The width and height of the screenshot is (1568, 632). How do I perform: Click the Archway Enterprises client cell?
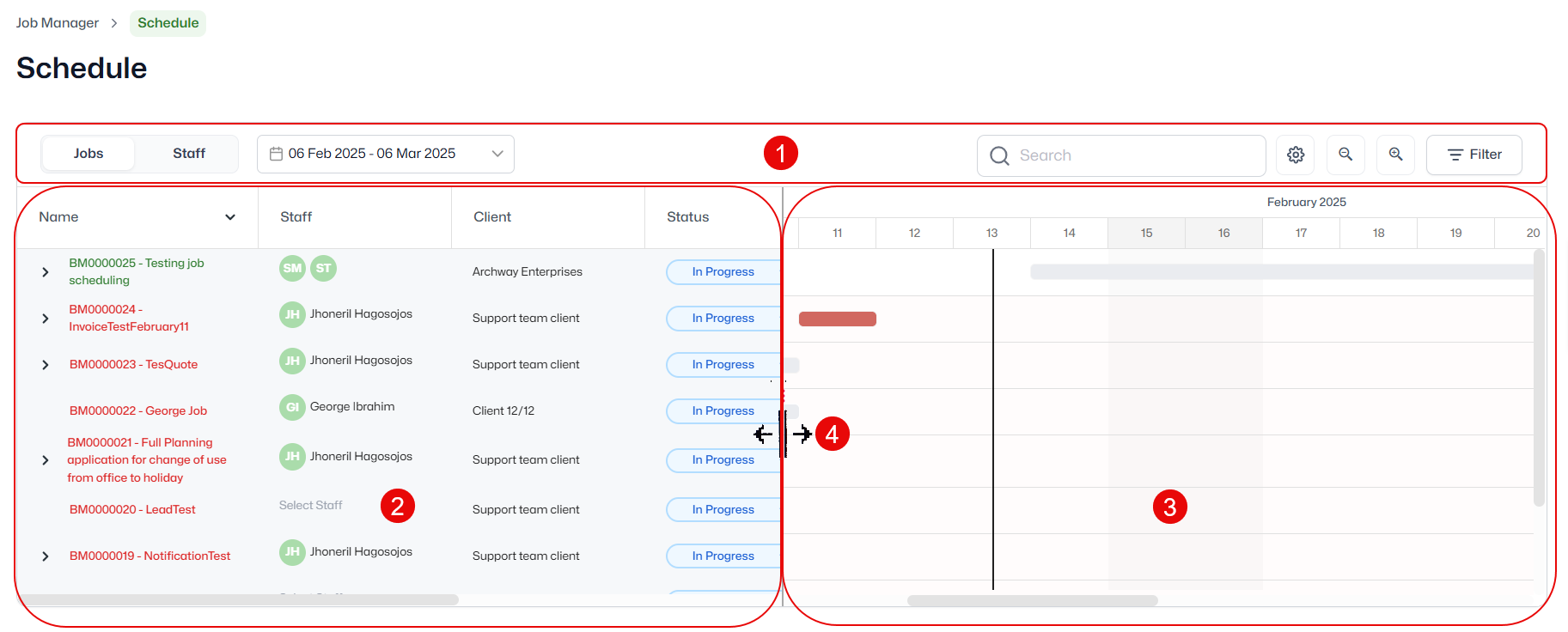click(527, 271)
